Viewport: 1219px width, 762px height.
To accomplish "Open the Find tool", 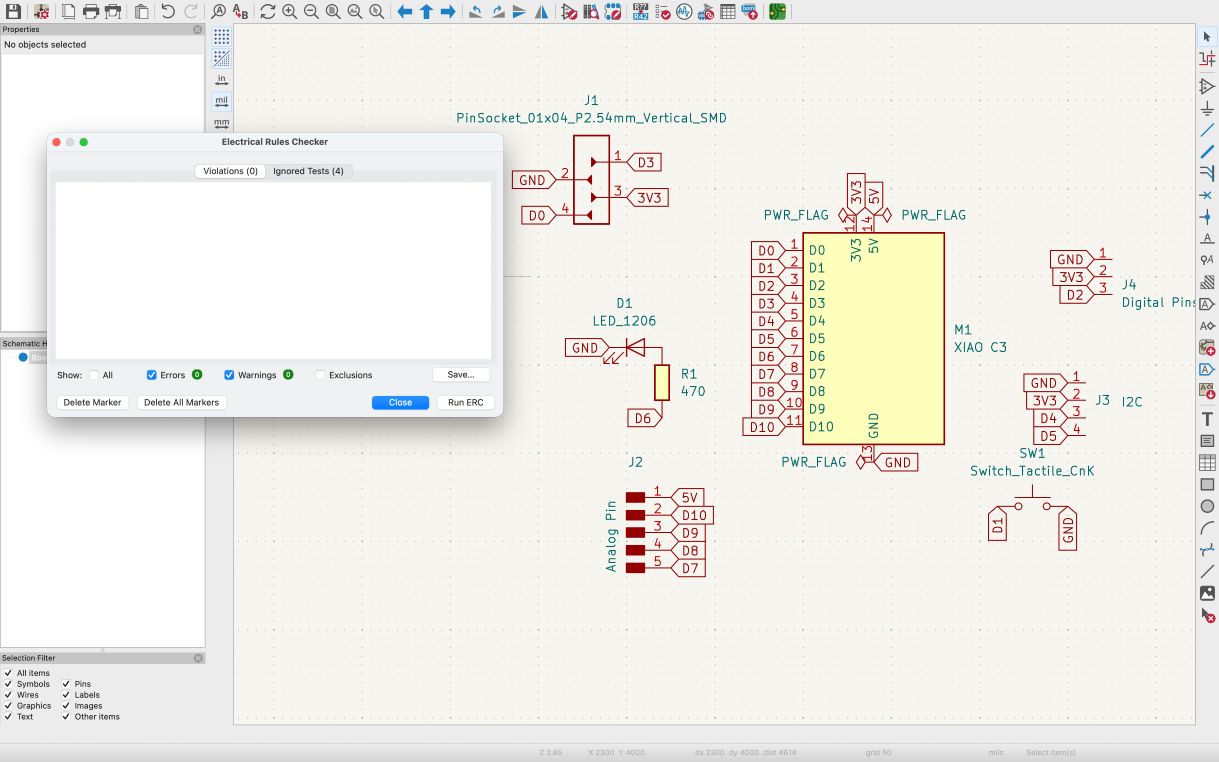I will tap(219, 12).
